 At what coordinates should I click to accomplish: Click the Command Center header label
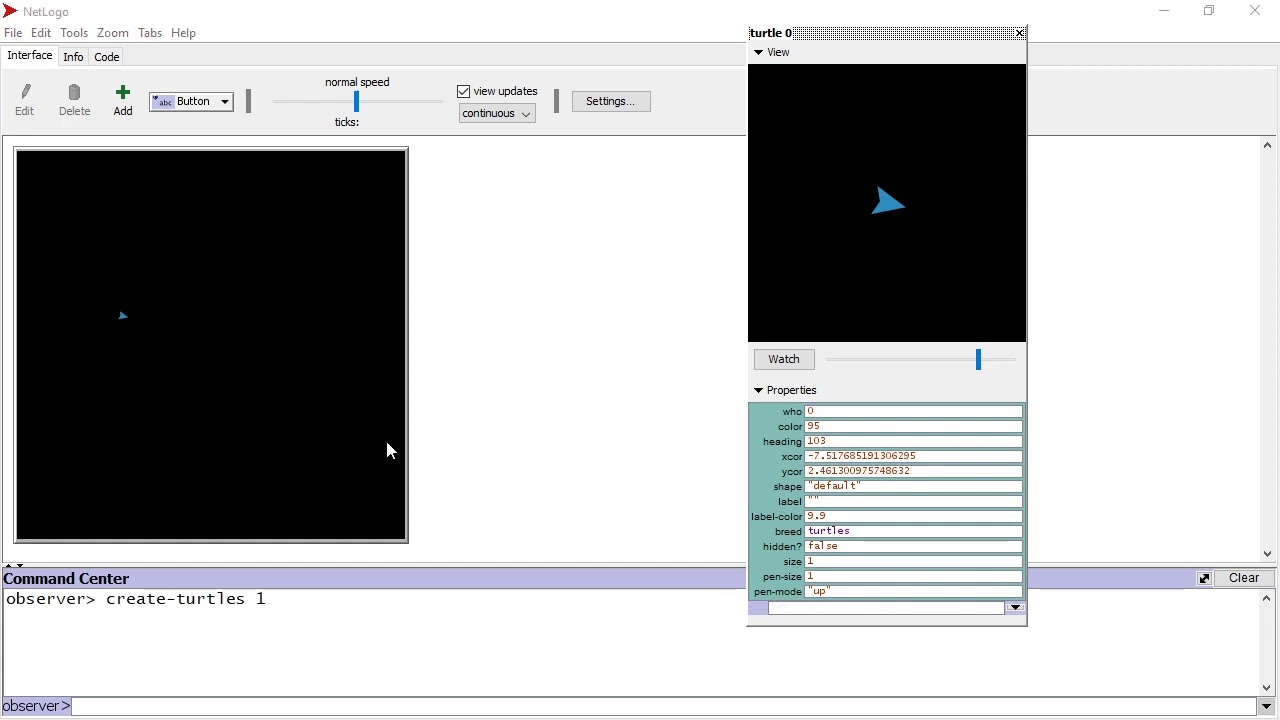66,579
